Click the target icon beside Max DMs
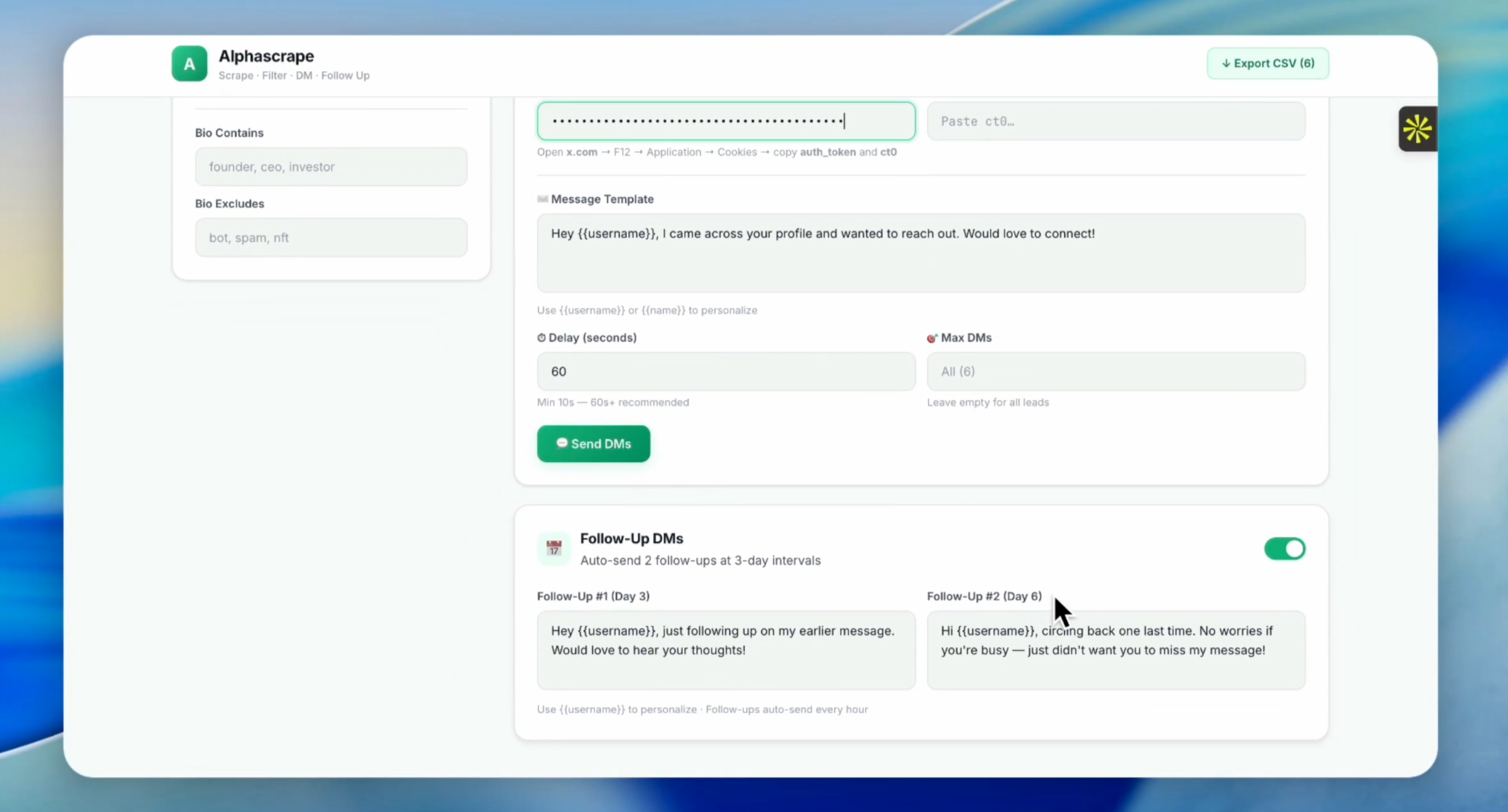Screen dimensions: 1508x812 point(932,338)
